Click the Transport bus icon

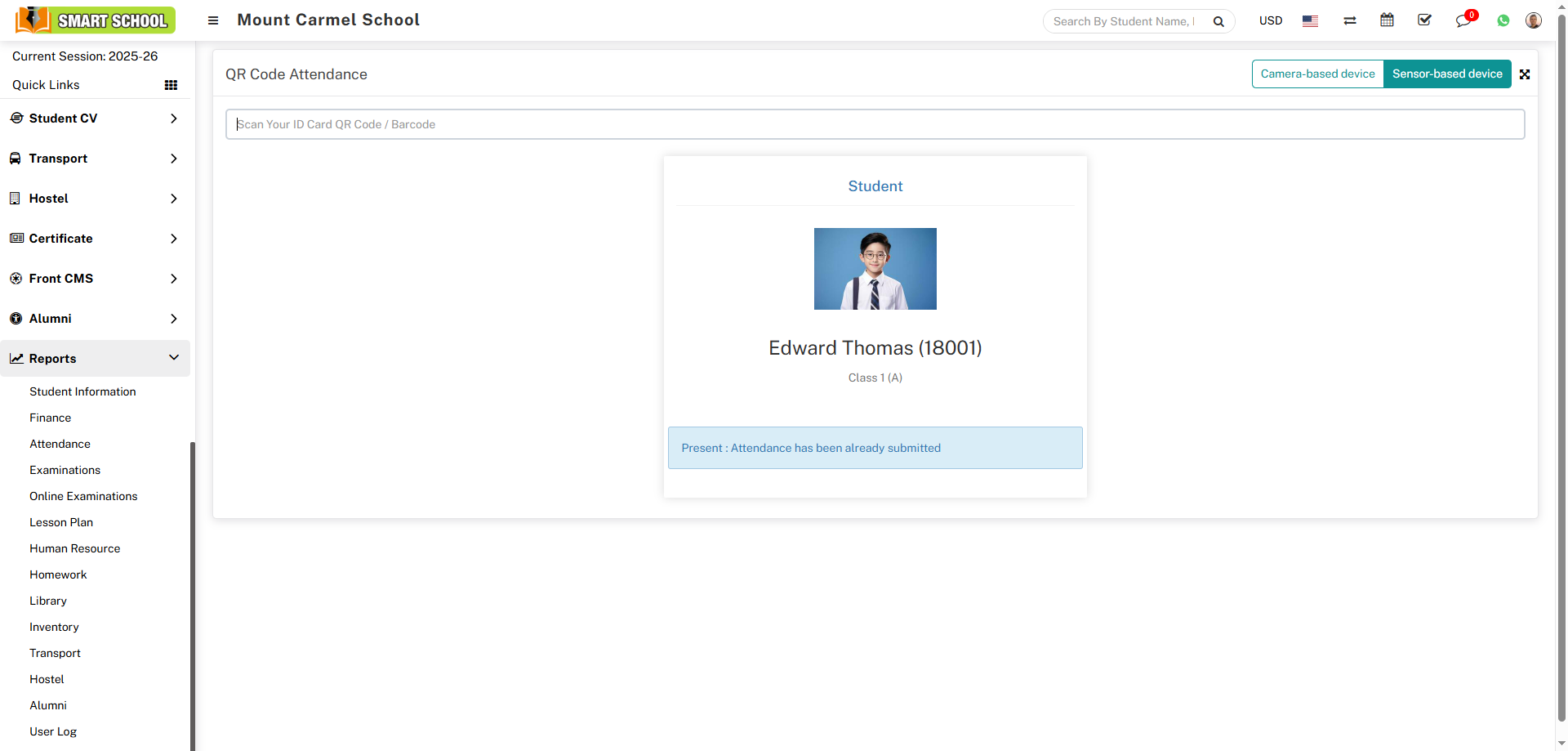coord(16,159)
